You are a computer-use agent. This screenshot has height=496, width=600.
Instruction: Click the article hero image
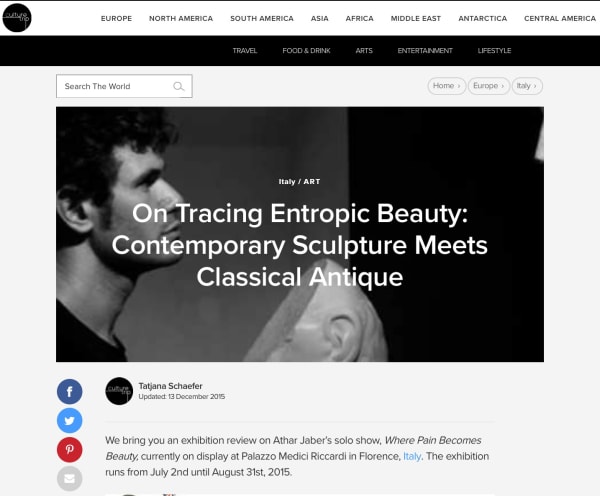(x=300, y=234)
